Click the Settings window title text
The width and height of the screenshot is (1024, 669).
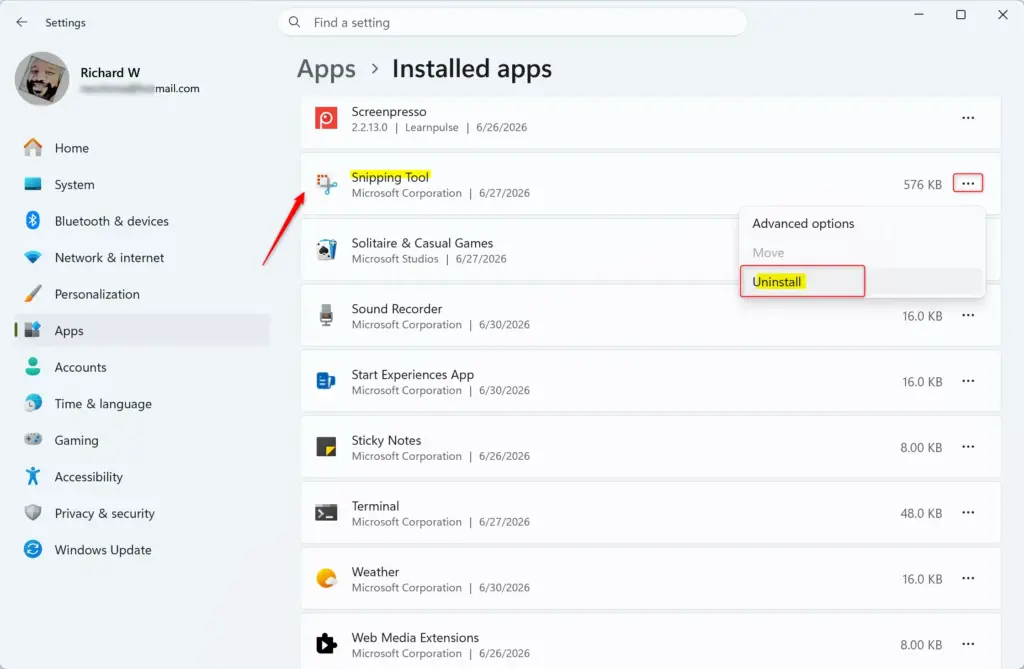(65, 23)
